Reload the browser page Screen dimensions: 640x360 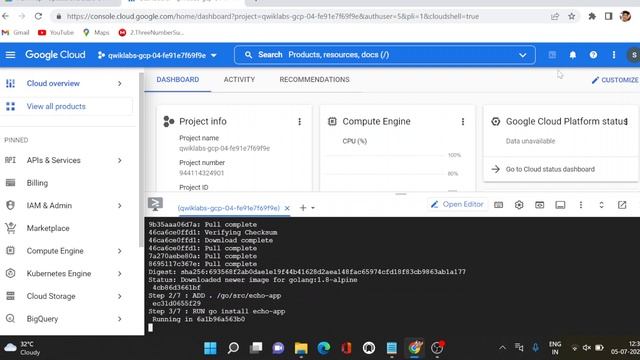point(38,16)
